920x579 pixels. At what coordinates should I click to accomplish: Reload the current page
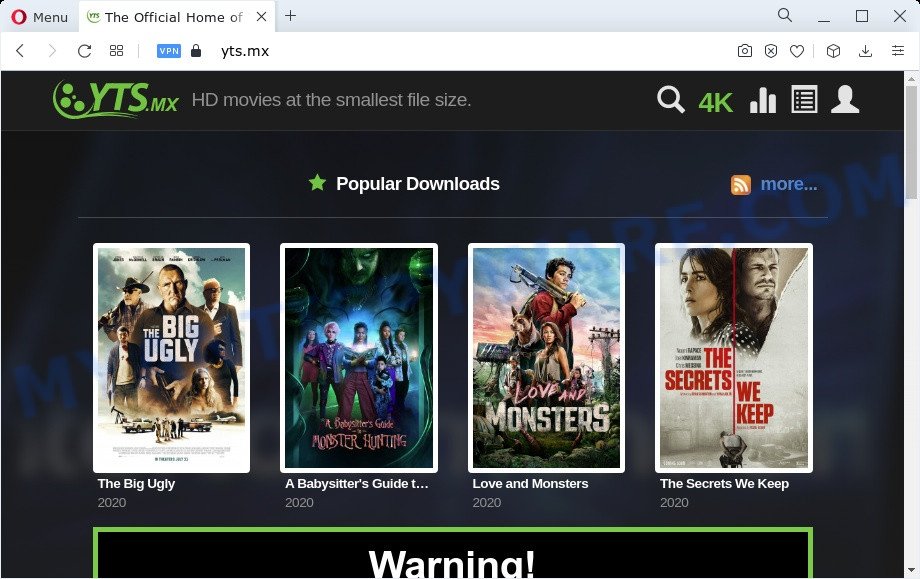pos(84,51)
